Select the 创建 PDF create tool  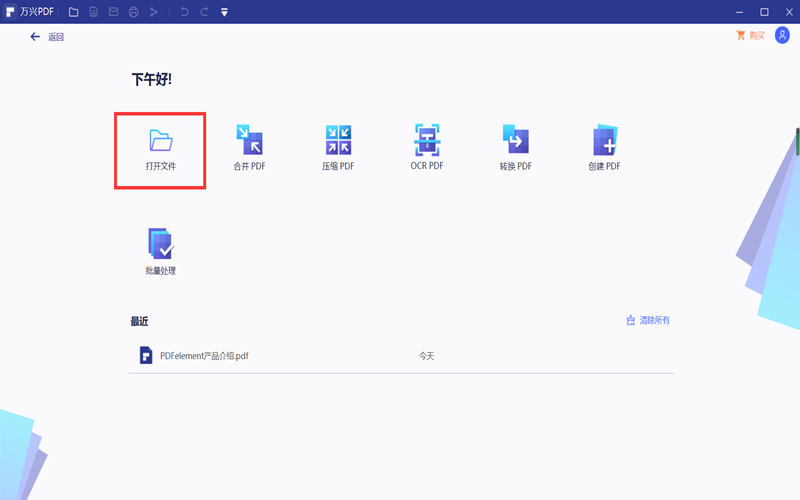604,140
